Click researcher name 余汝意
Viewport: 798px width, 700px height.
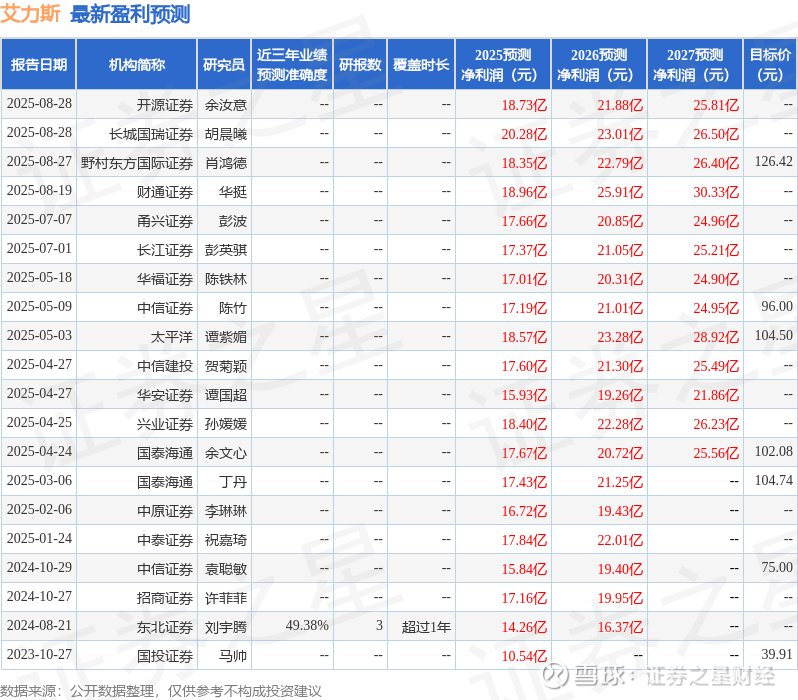click(x=225, y=105)
